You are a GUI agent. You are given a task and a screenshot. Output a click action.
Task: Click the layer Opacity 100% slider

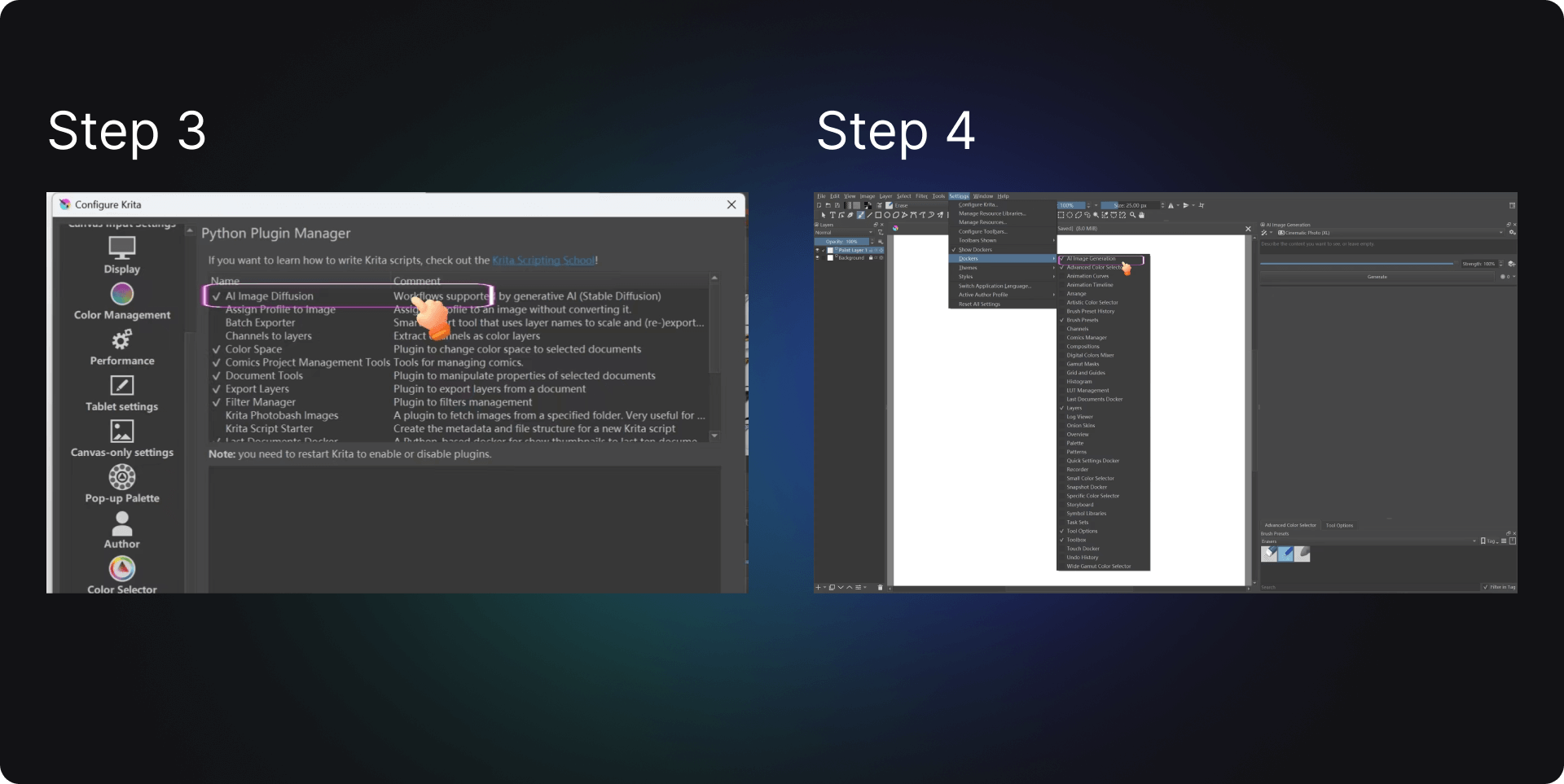click(841, 242)
